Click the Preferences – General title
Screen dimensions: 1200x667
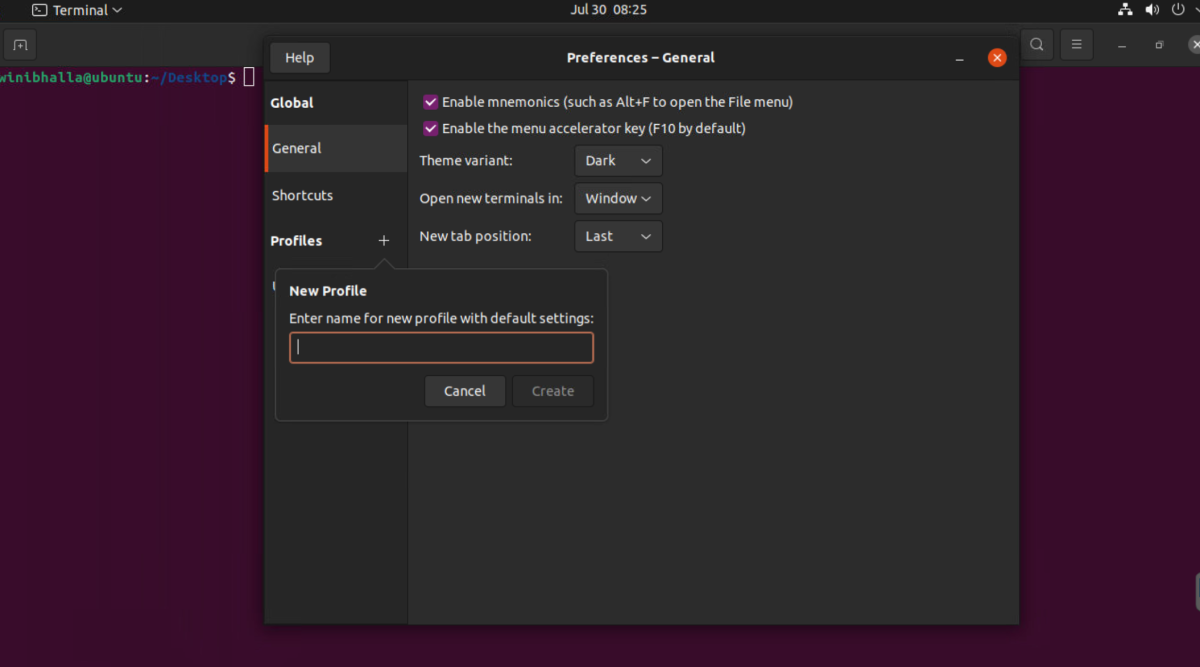pos(641,58)
